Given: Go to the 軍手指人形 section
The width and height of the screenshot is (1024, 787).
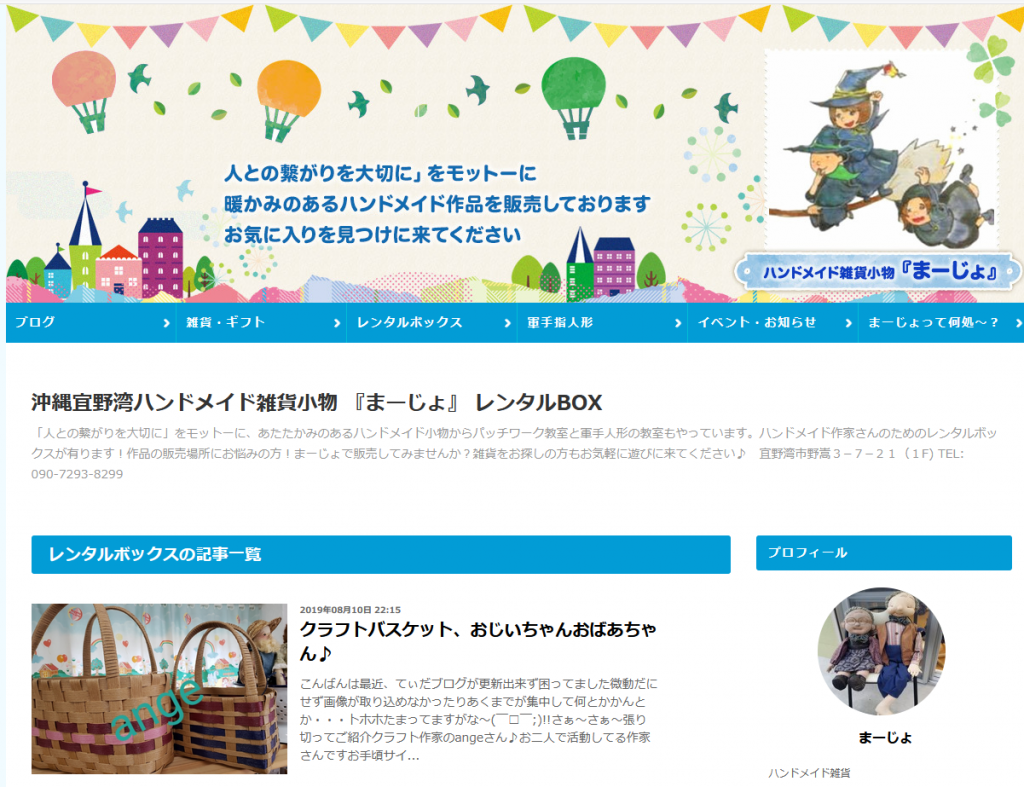Looking at the screenshot, I should coord(602,322).
